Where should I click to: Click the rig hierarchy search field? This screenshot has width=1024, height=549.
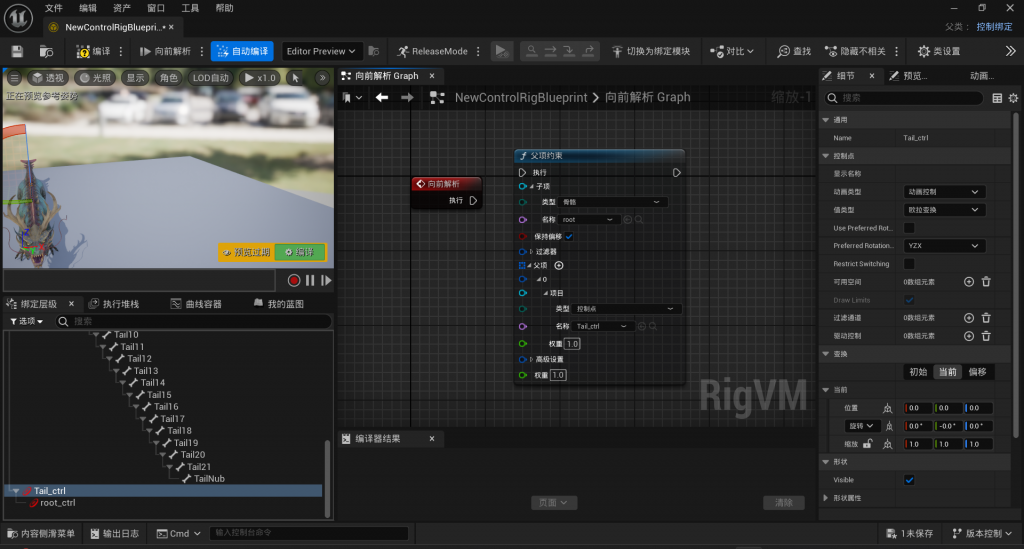[x=193, y=321]
